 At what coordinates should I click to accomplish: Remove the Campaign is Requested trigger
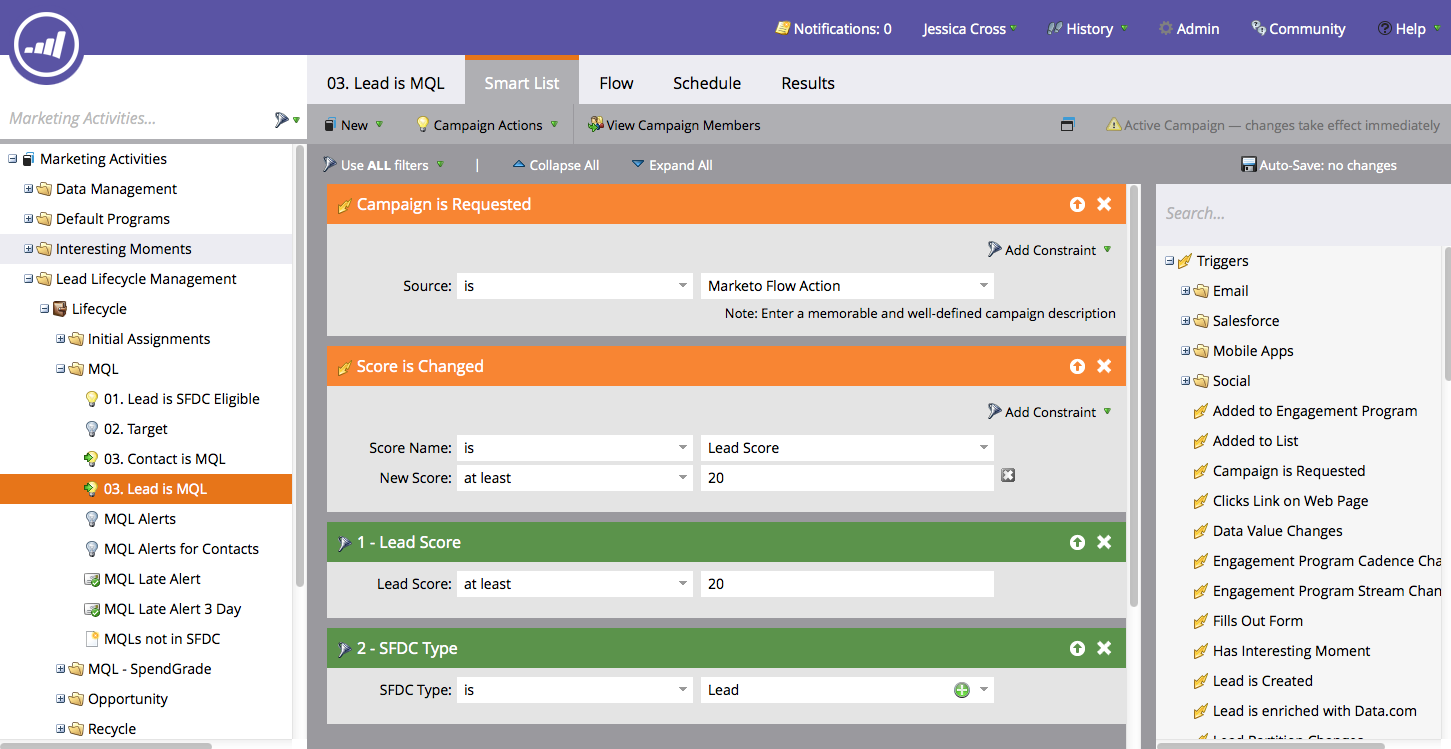(1104, 204)
